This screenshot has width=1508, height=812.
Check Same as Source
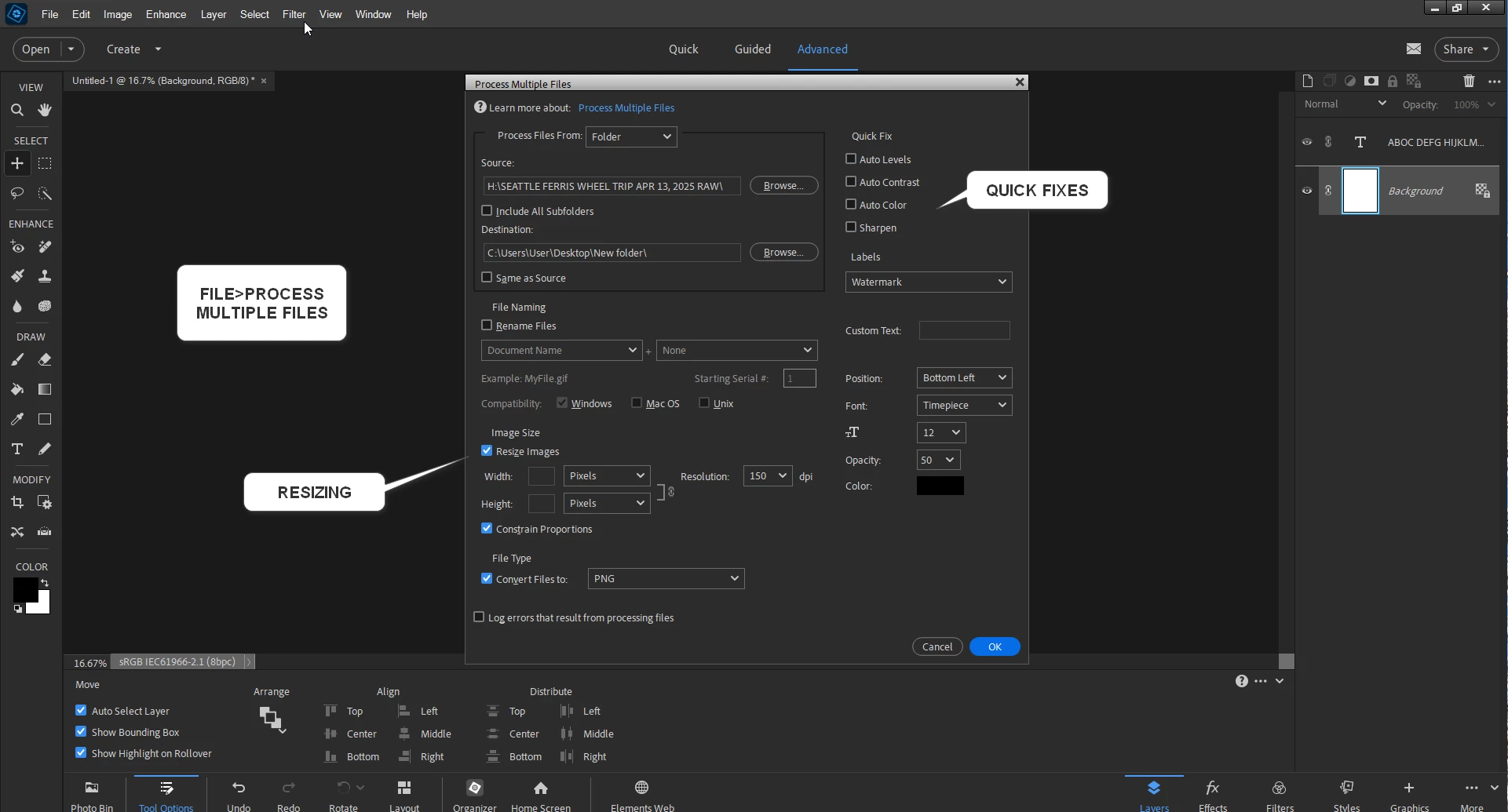tap(487, 277)
